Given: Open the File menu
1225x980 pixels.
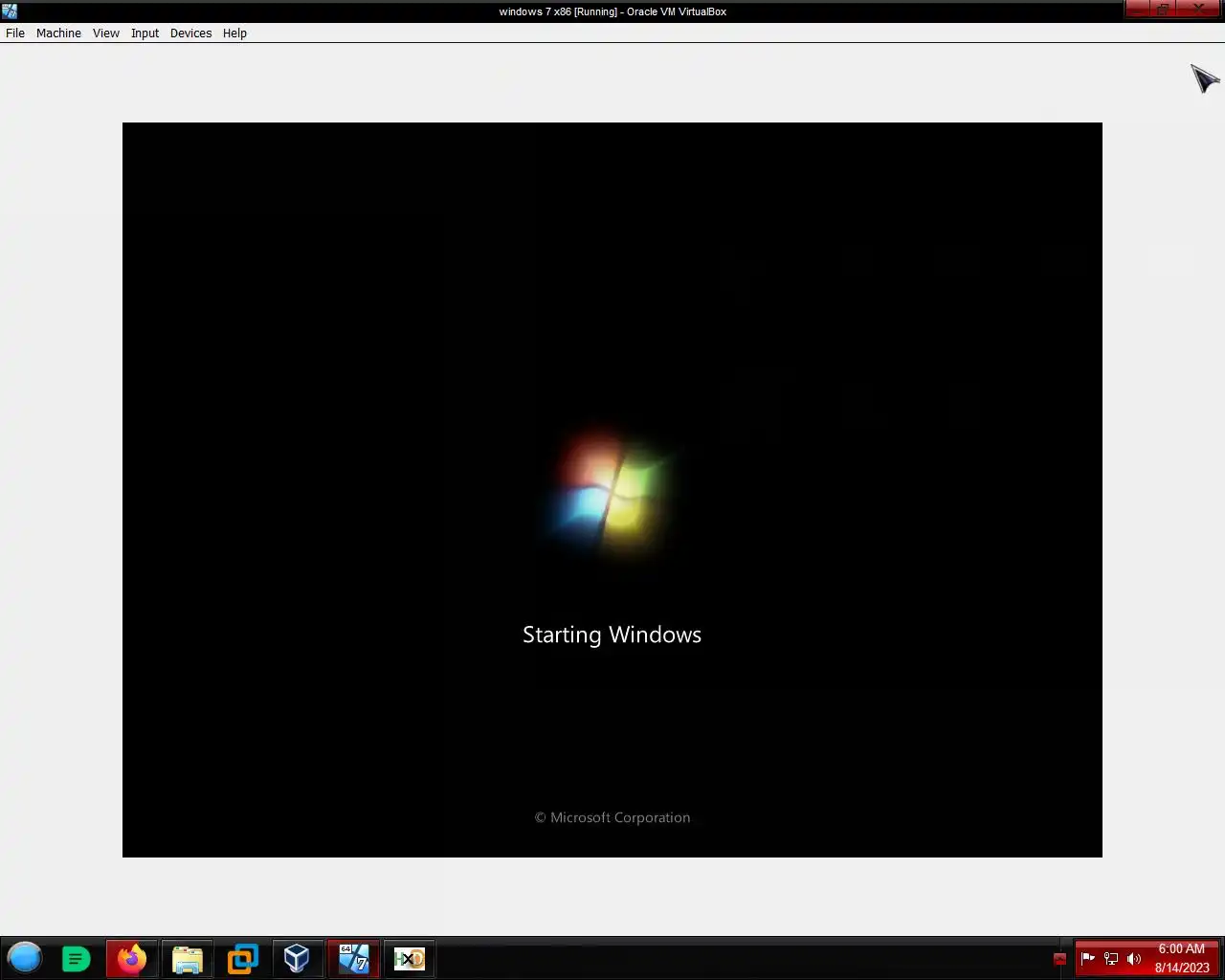Looking at the screenshot, I should pyautogui.click(x=15, y=33).
